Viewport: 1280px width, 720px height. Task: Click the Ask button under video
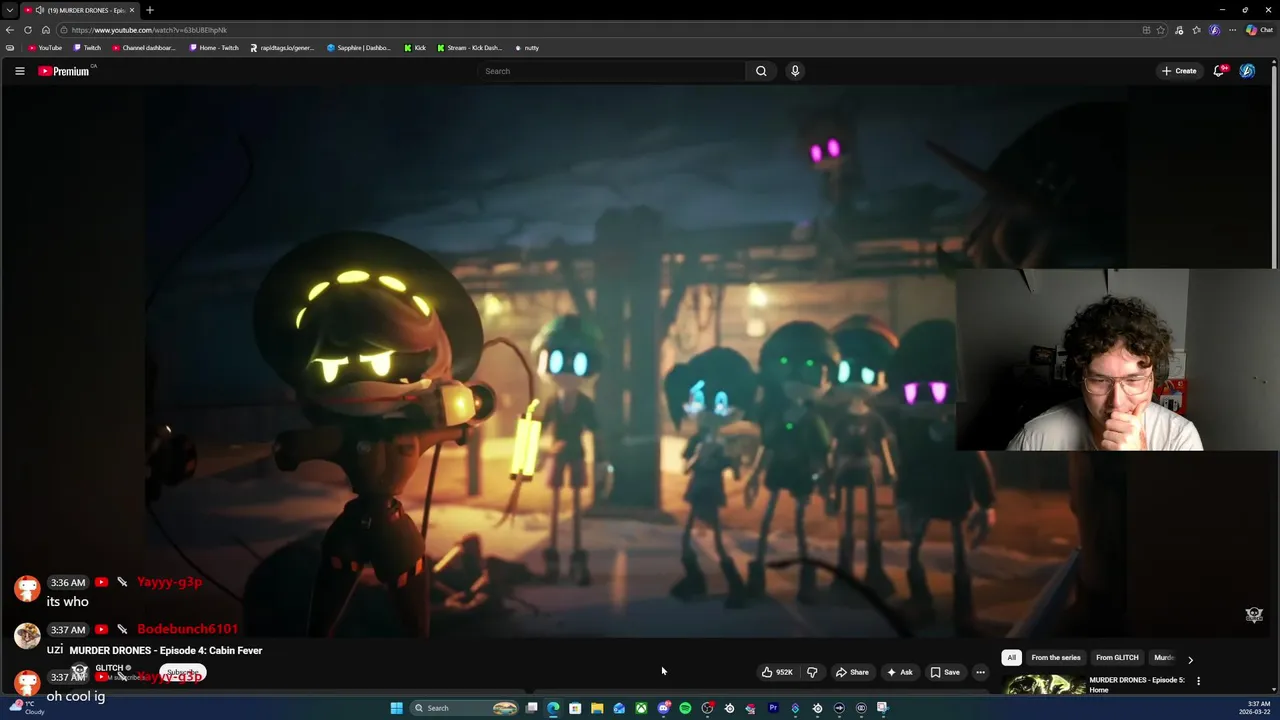(x=899, y=672)
